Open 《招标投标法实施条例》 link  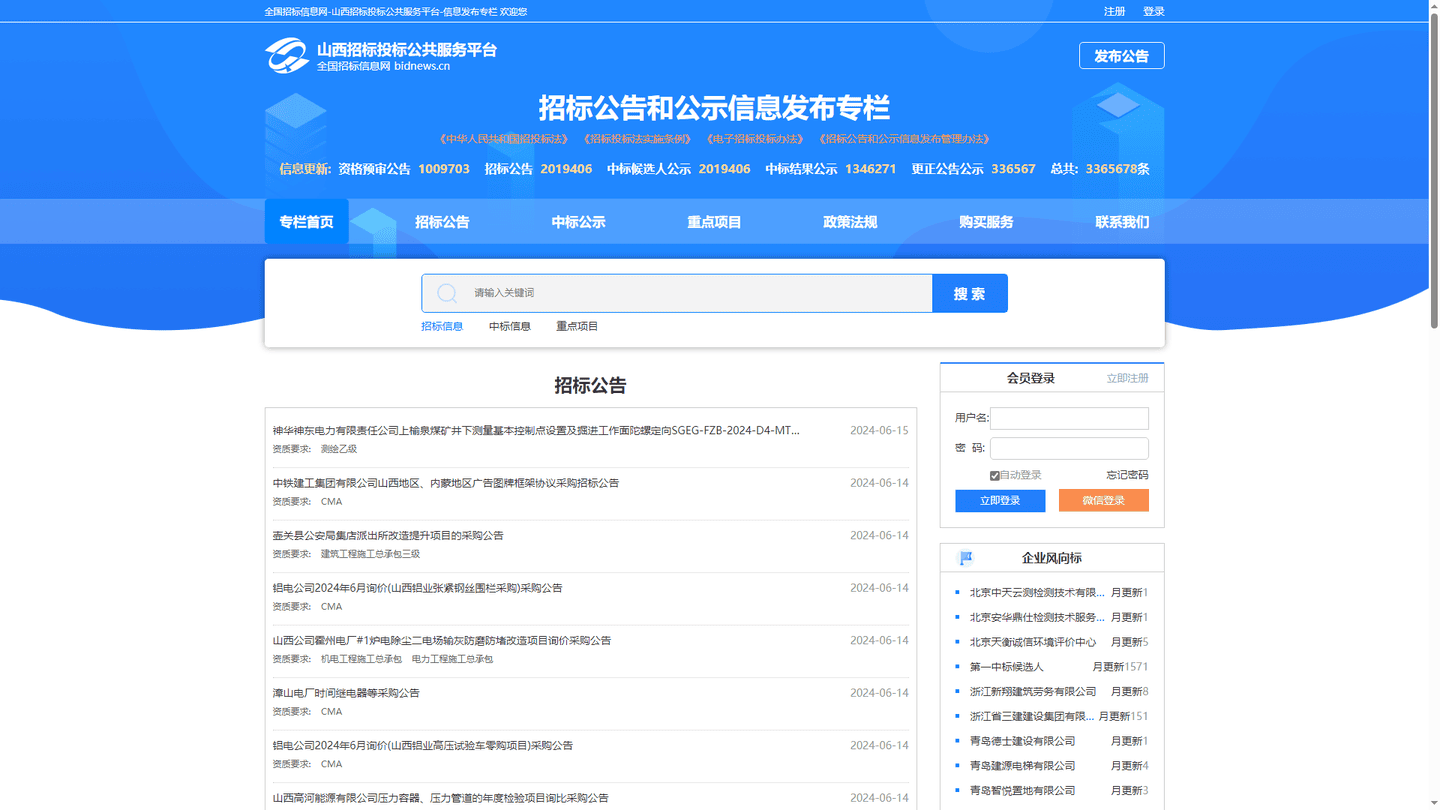(637, 139)
